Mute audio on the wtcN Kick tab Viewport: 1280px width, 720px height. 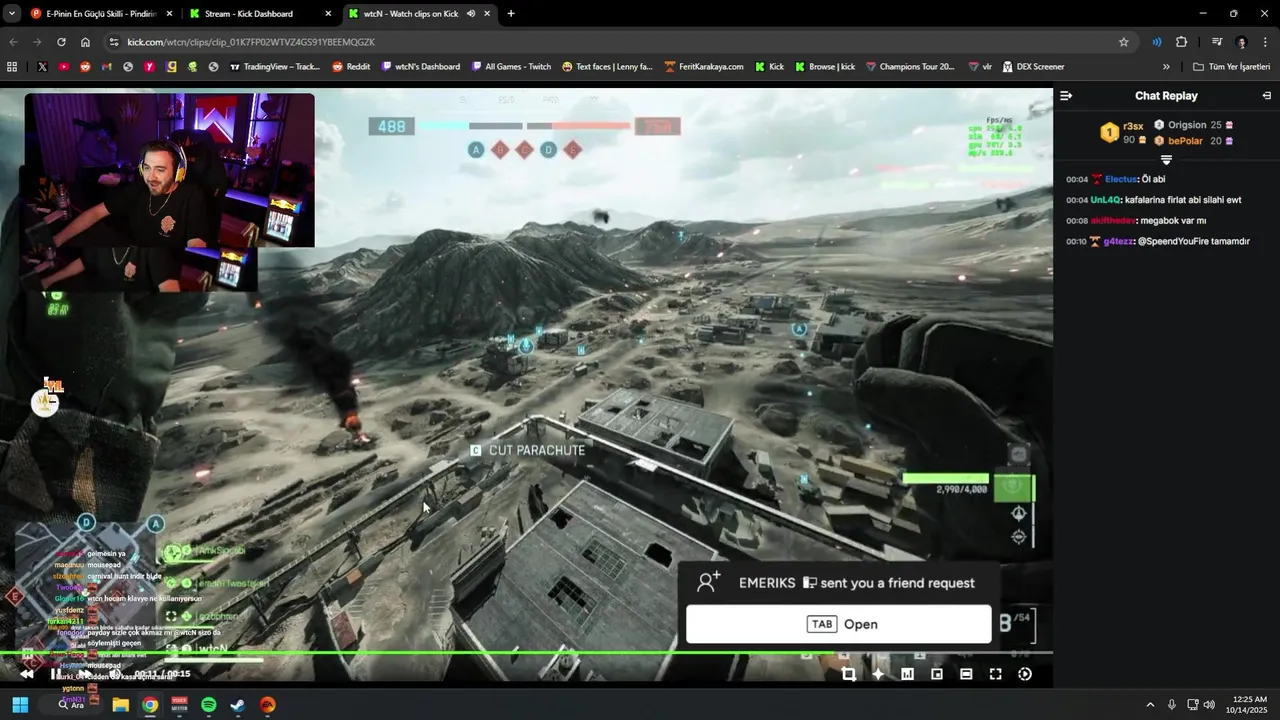pyautogui.click(x=471, y=14)
